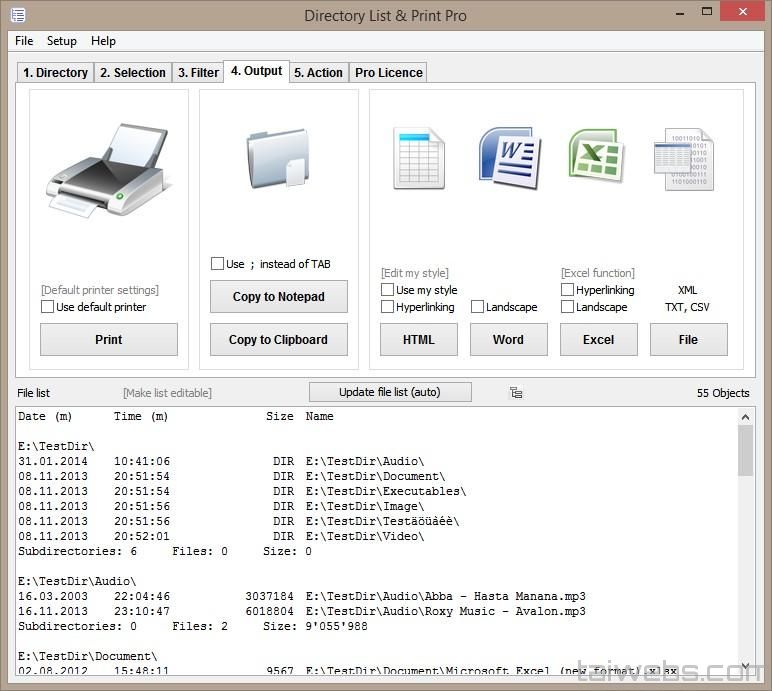The image size is (772, 691).
Task: Click the printer icon
Action: pyautogui.click(x=107, y=170)
